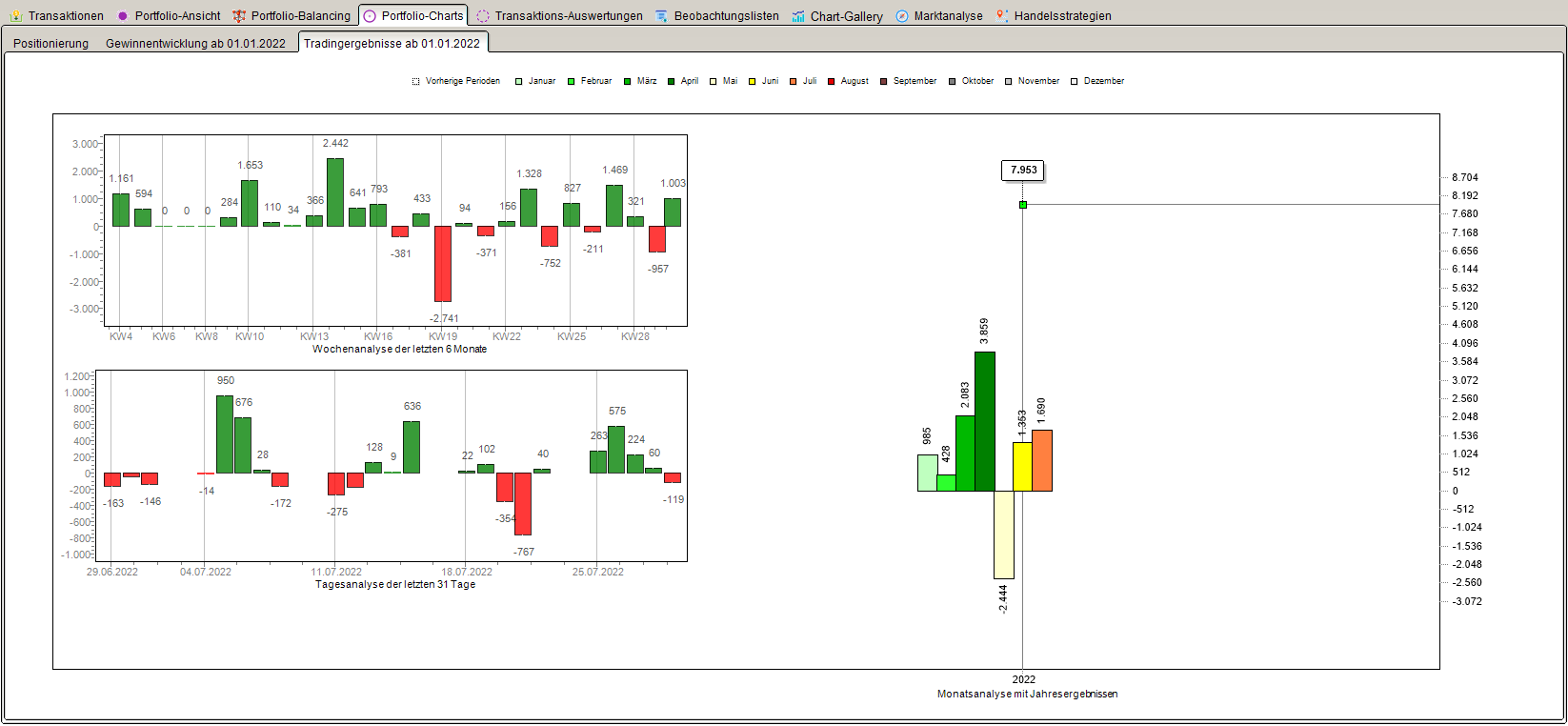Viewport: 1568px width, 726px height.
Task: Select the Positionierung sub-tab
Action: tap(51, 44)
